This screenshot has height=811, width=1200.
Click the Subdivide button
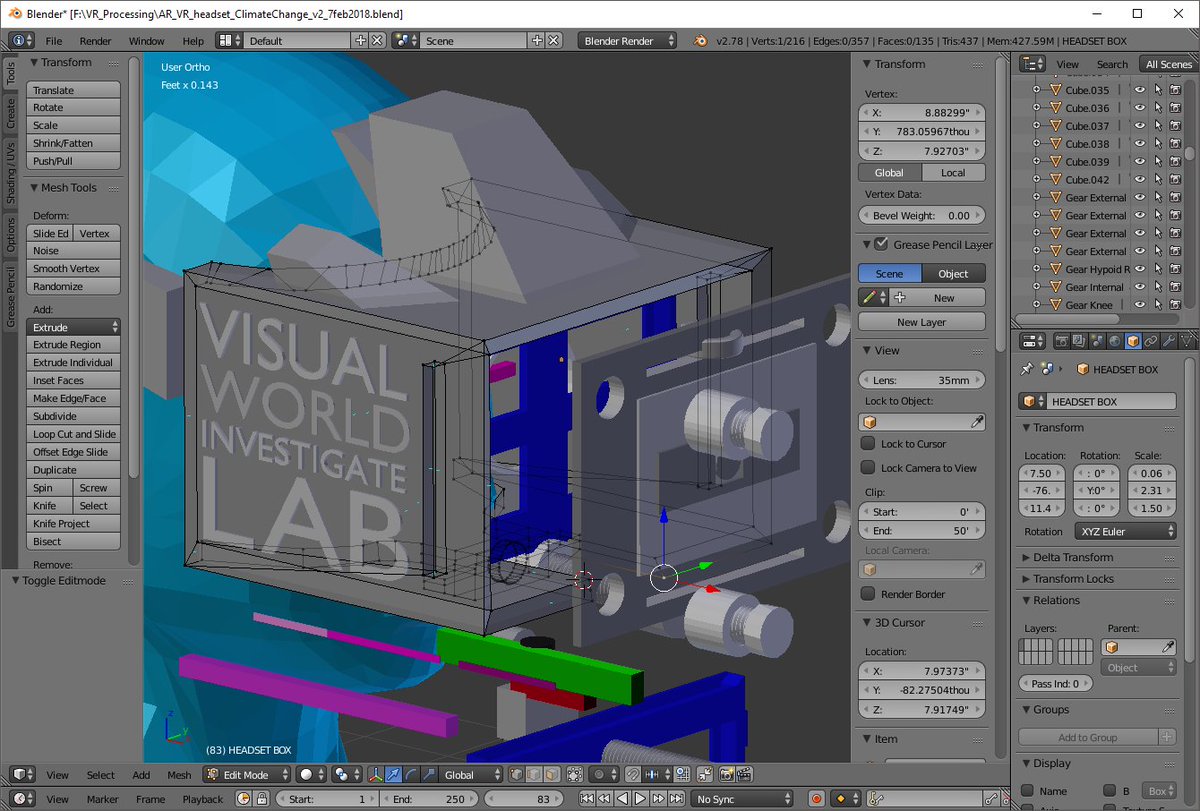point(74,416)
